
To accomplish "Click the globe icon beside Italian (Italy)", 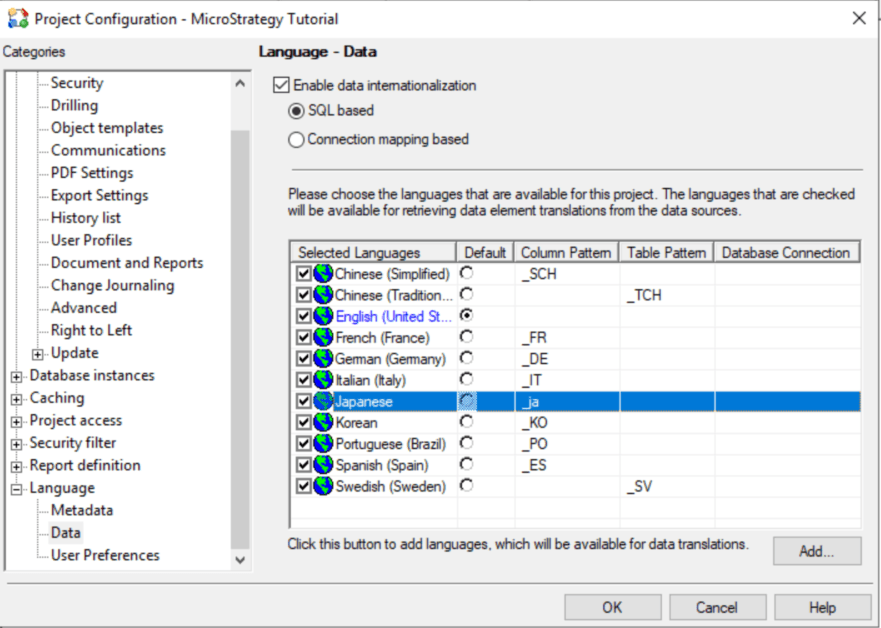I will click(x=323, y=380).
